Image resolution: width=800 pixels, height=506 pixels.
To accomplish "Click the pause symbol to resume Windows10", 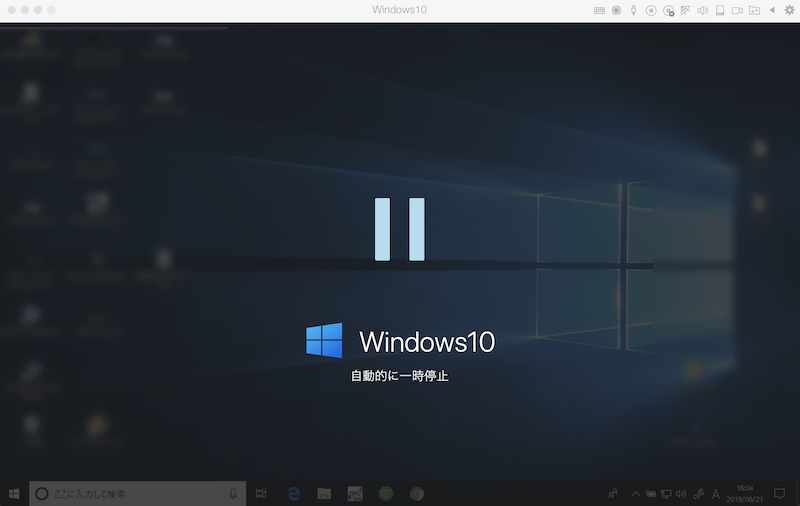I will [x=400, y=229].
